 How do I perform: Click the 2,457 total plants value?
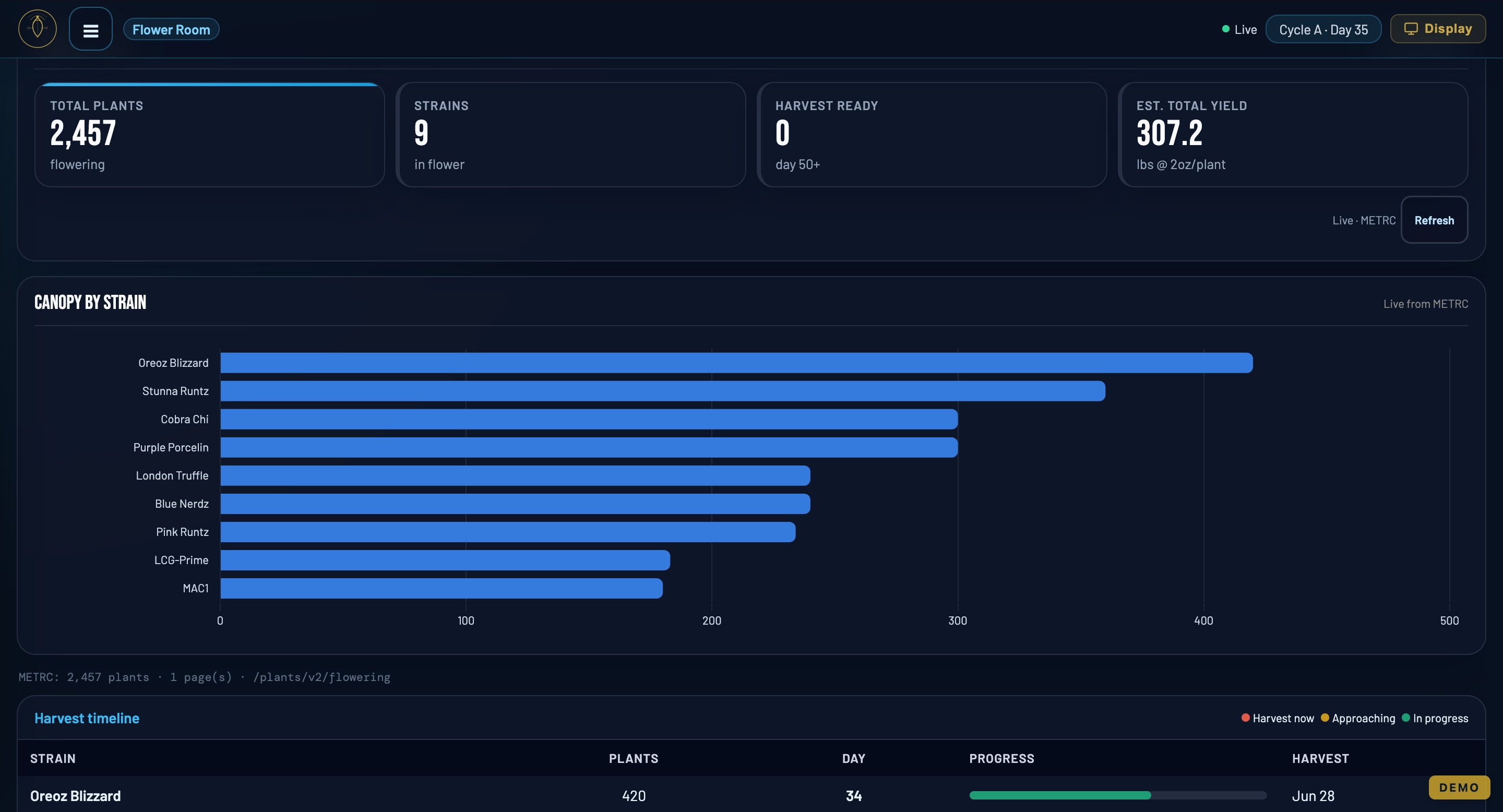click(83, 134)
